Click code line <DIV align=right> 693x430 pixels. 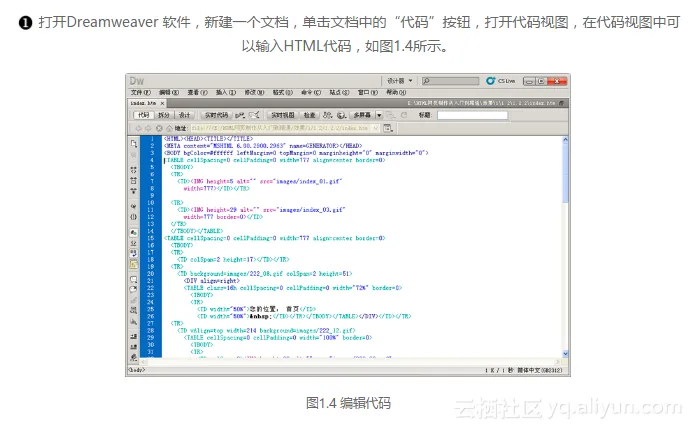[x=213, y=281]
